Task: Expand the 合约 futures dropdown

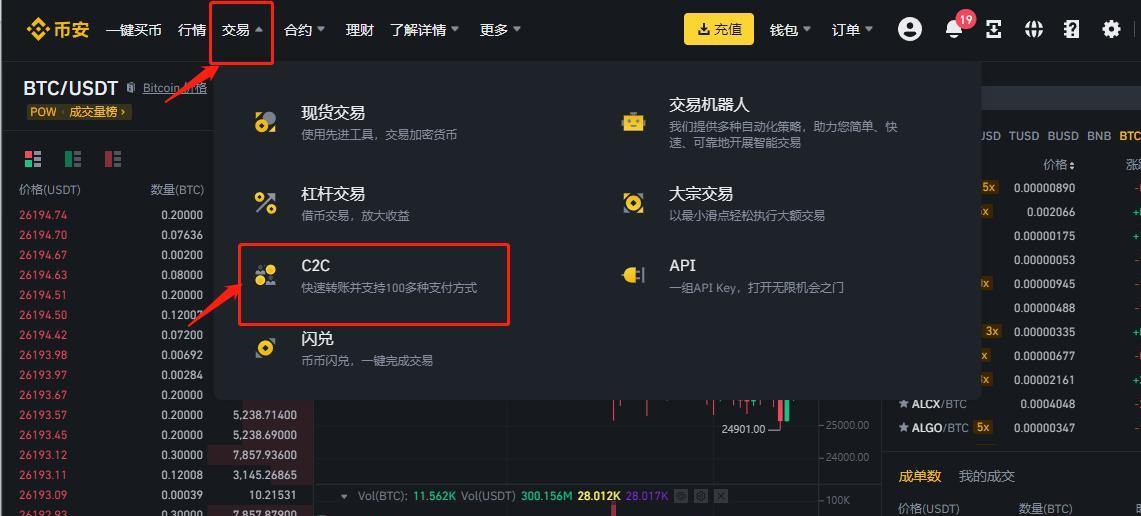Action: click(x=304, y=30)
